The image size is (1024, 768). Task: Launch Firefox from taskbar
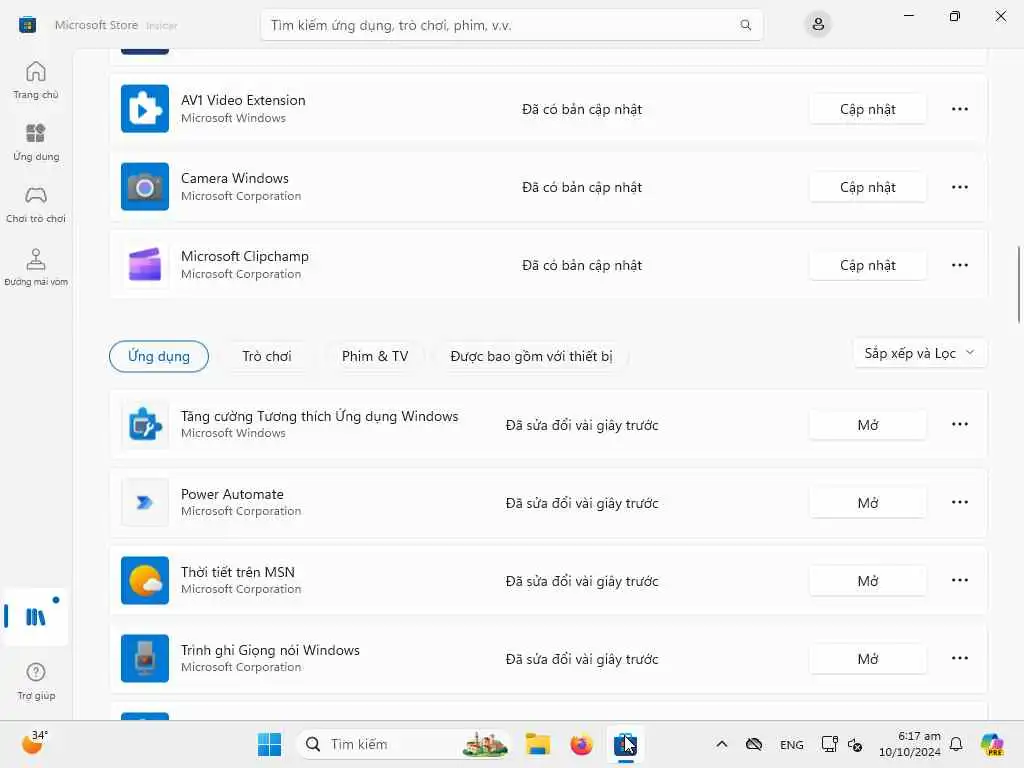pos(581,744)
